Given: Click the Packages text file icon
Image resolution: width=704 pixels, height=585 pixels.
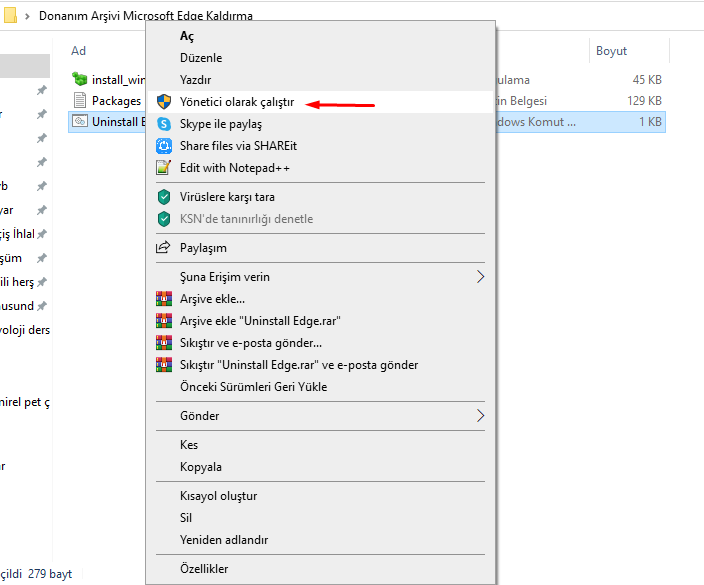Looking at the screenshot, I should (x=80, y=100).
